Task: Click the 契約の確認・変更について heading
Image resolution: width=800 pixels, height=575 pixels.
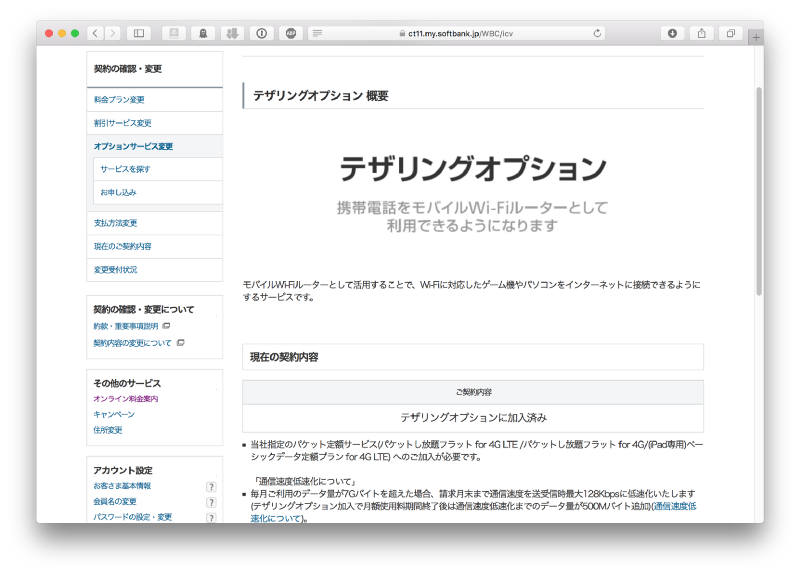Action: tap(144, 310)
